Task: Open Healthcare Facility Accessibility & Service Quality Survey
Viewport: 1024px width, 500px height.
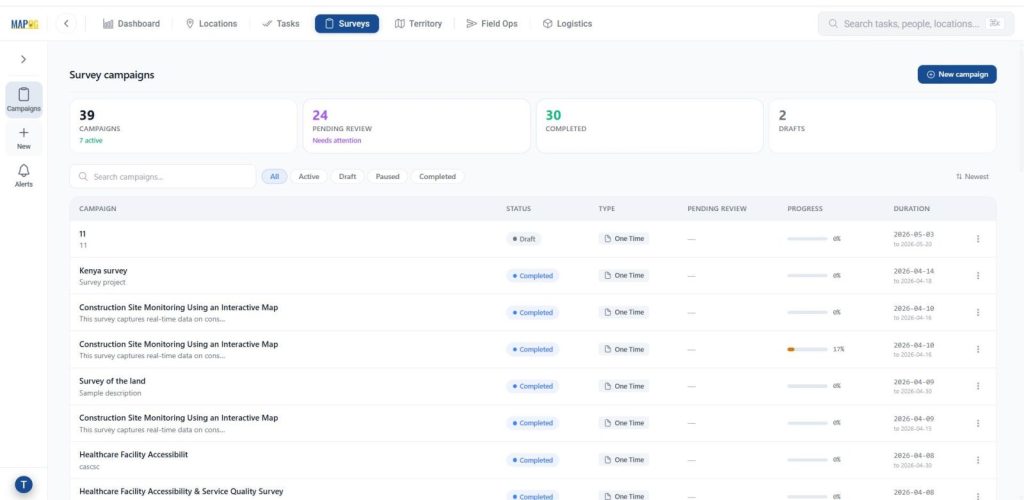Action: click(x=181, y=491)
